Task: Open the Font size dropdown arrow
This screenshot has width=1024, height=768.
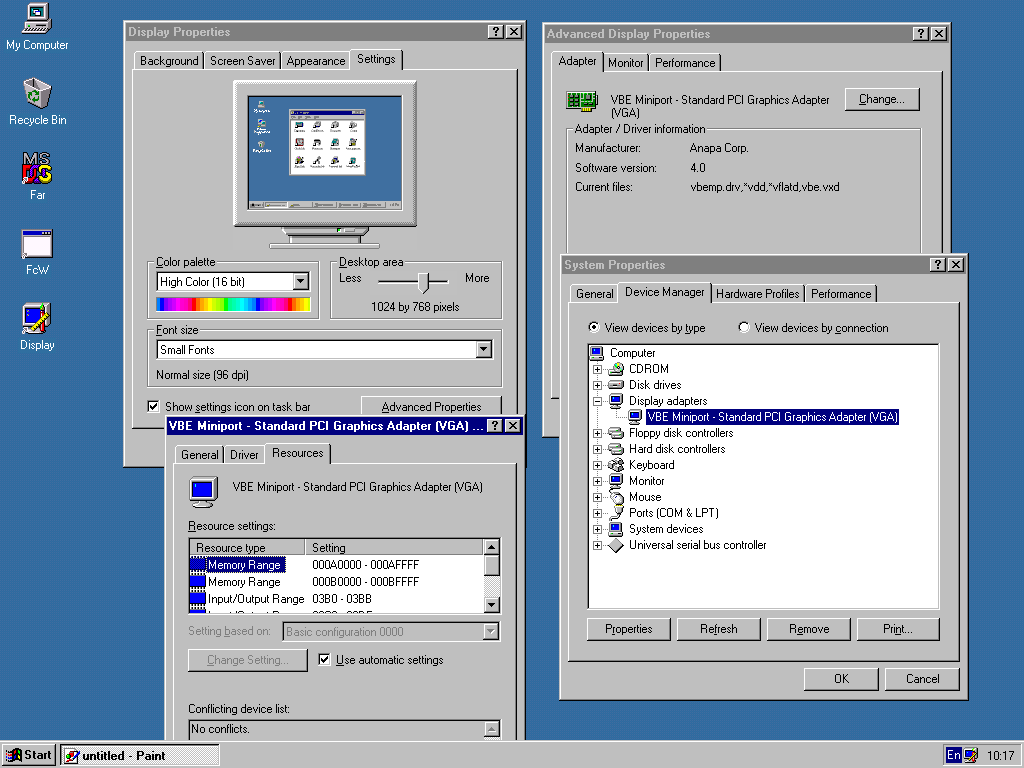Action: pyautogui.click(x=484, y=350)
